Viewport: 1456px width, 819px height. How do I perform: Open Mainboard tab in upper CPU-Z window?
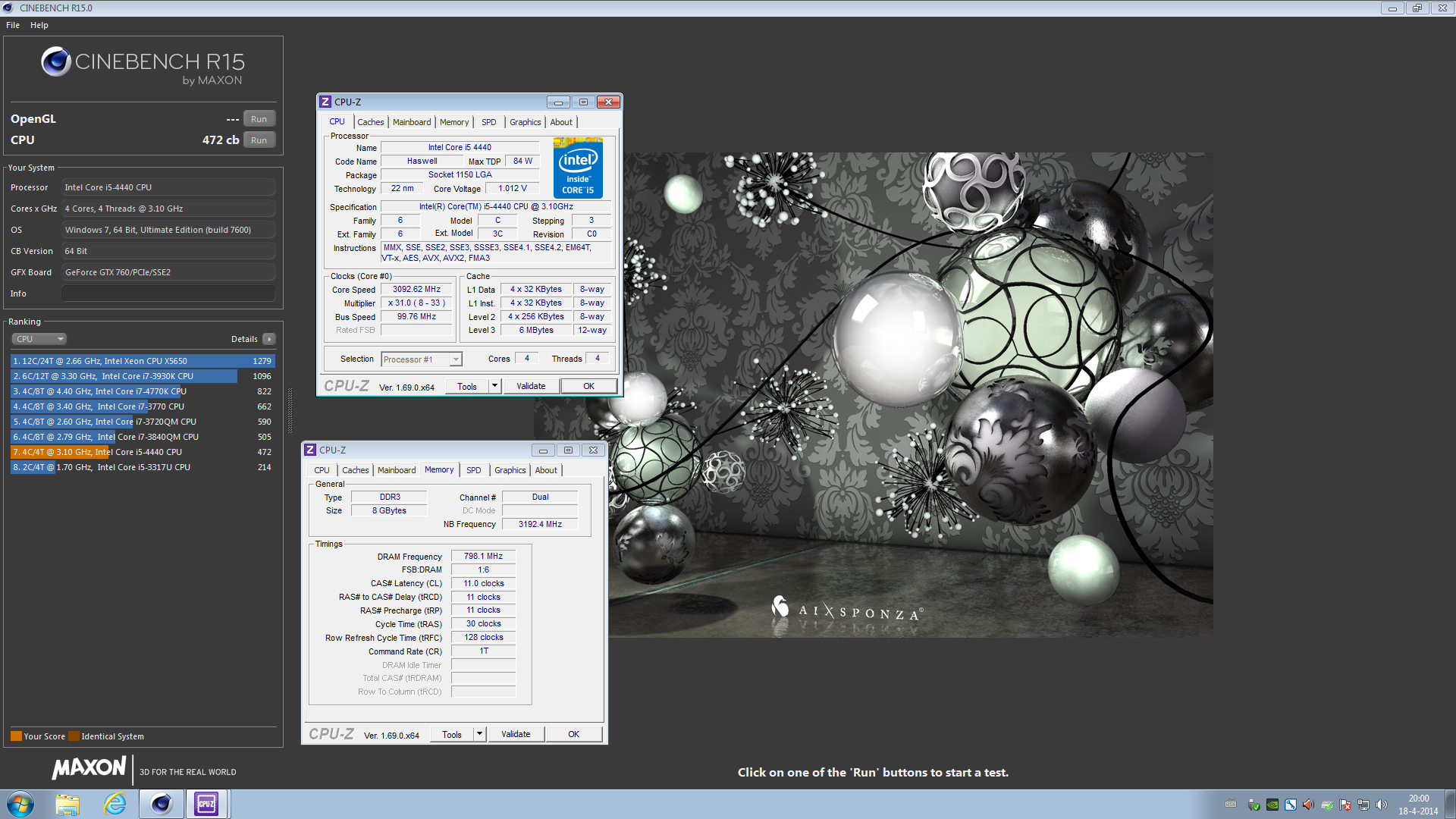pos(412,122)
